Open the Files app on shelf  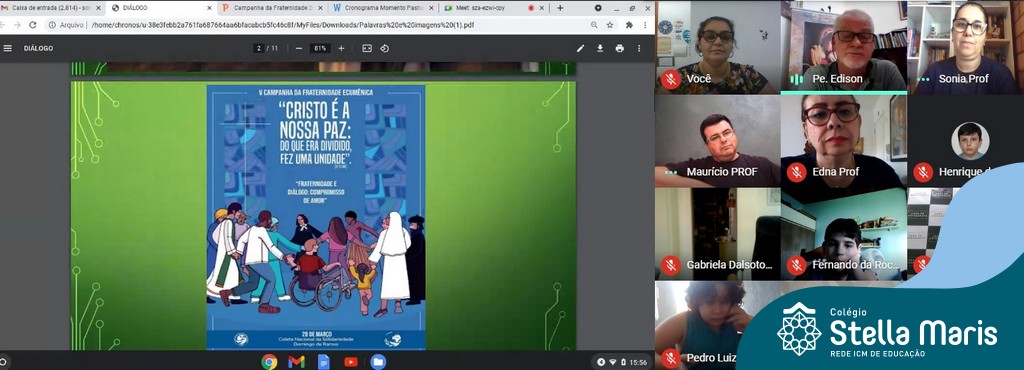pos(378,362)
